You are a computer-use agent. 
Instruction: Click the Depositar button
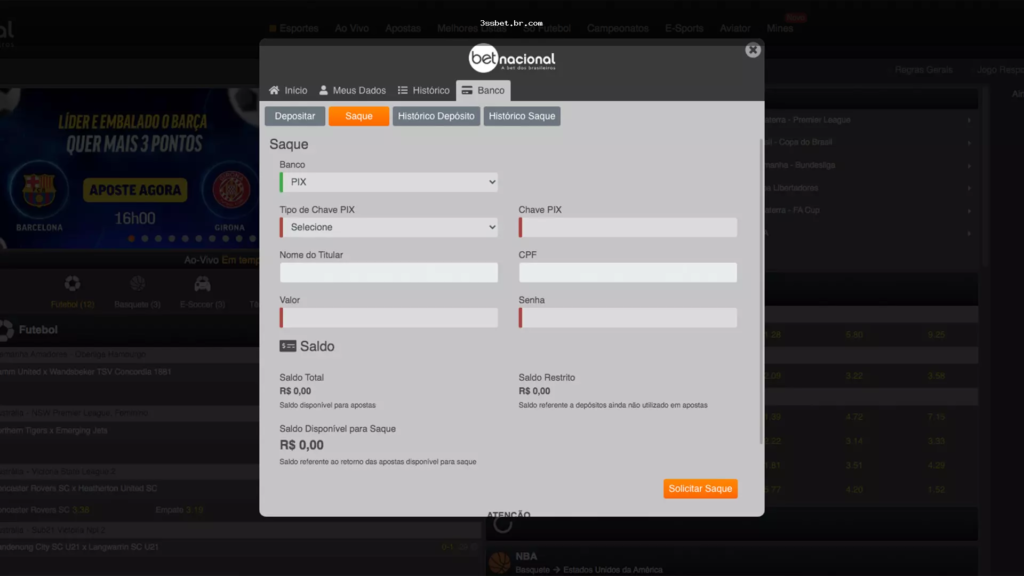pyautogui.click(x=295, y=116)
